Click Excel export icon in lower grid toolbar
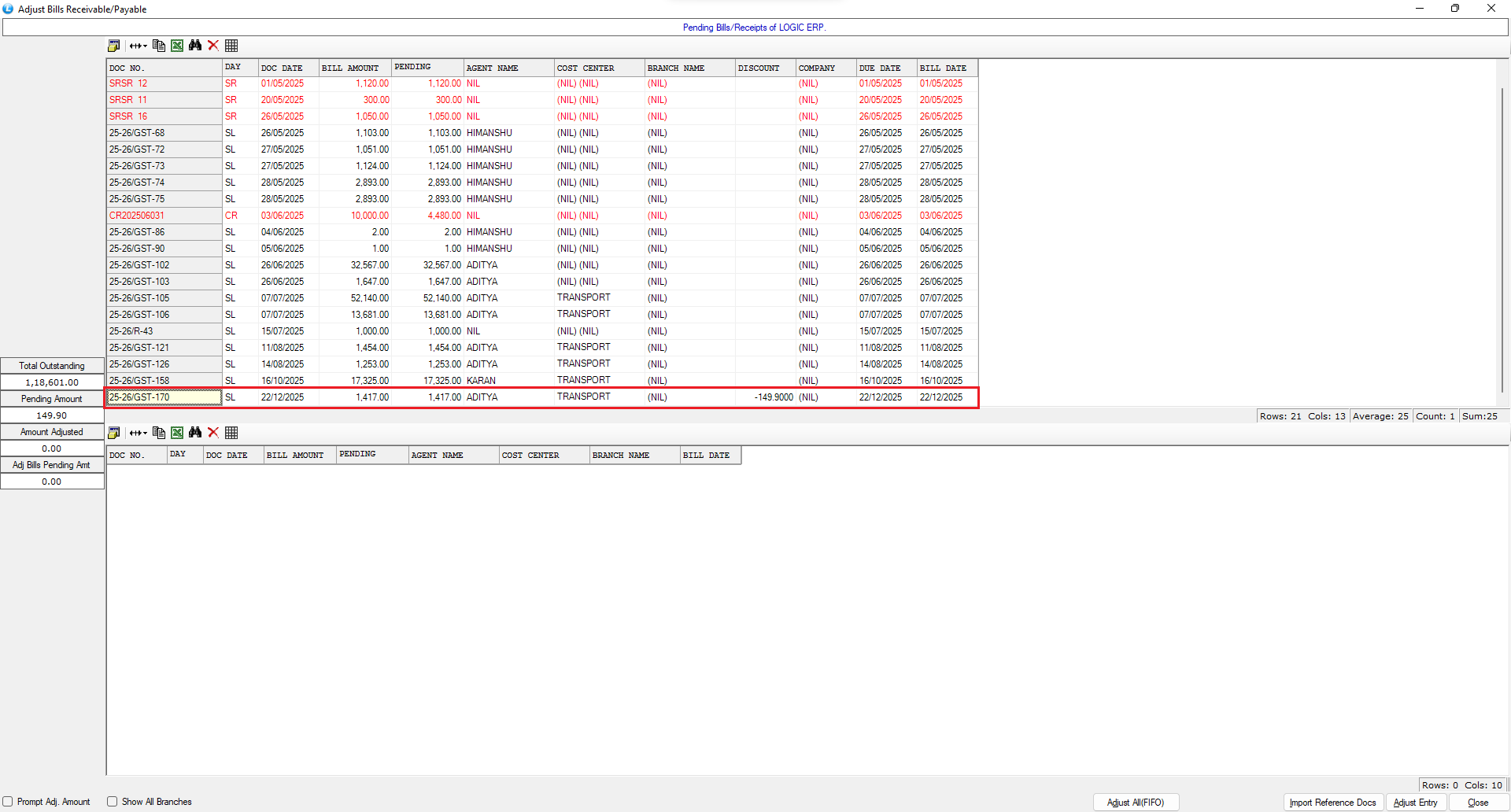The height and width of the screenshot is (812, 1511). (177, 433)
